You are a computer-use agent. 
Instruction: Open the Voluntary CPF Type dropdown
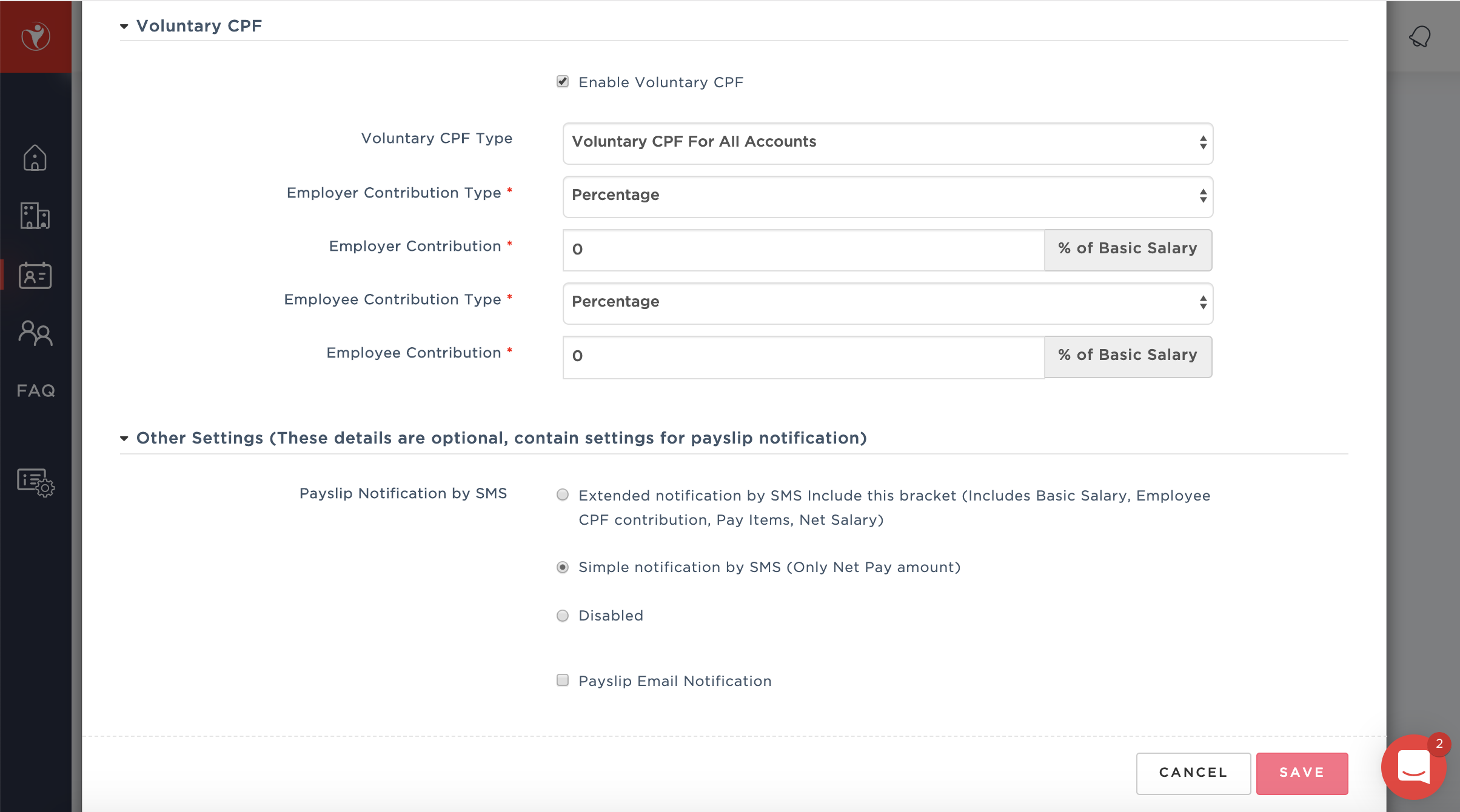coord(888,143)
